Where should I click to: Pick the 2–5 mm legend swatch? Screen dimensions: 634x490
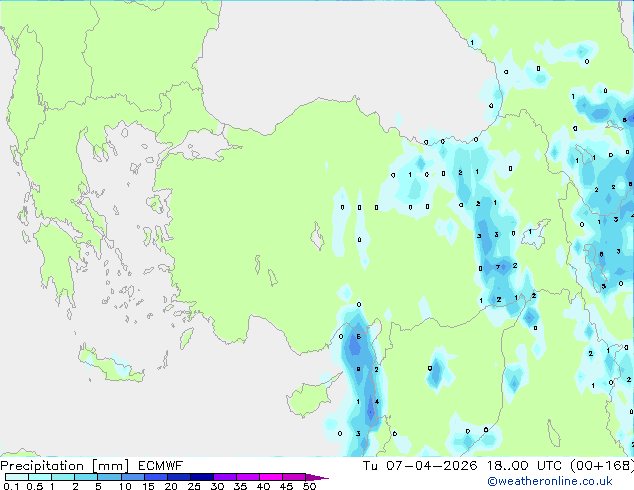[86, 477]
